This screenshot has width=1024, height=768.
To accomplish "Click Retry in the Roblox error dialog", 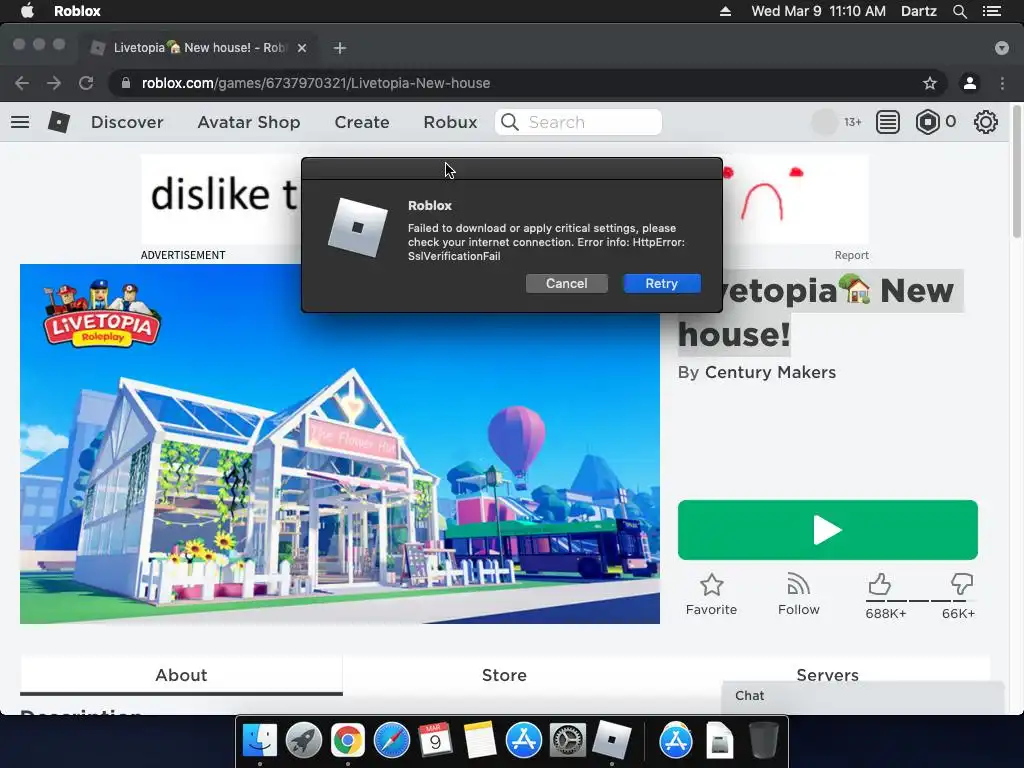I will point(662,283).
